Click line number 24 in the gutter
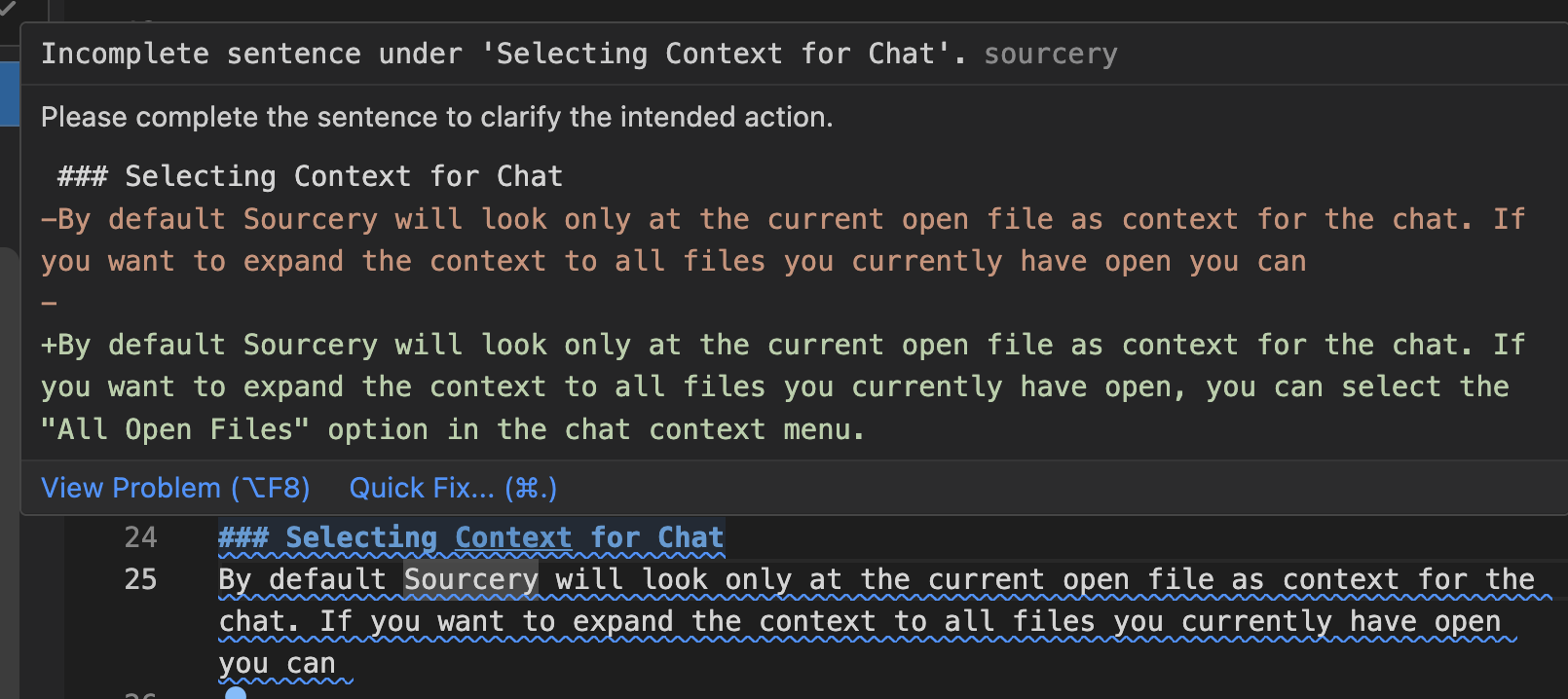1568x699 pixels. pos(140,537)
